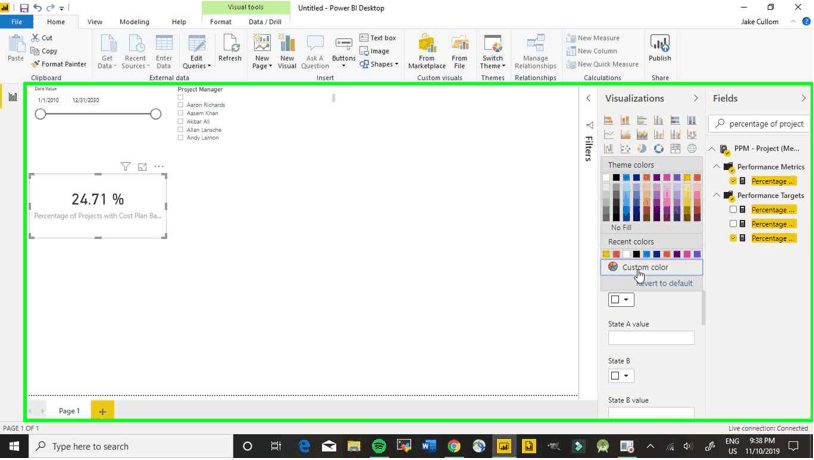Image resolution: width=814 pixels, height=460 pixels.
Task: Switch to Report view in left sidebar
Action: (12, 97)
